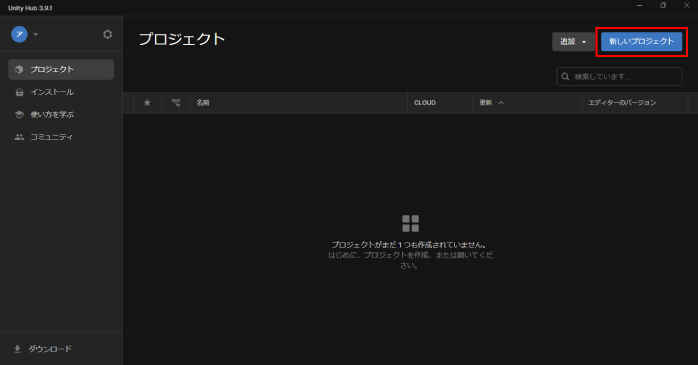Click the empty projects grid icon
The image size is (698, 365).
click(410, 223)
